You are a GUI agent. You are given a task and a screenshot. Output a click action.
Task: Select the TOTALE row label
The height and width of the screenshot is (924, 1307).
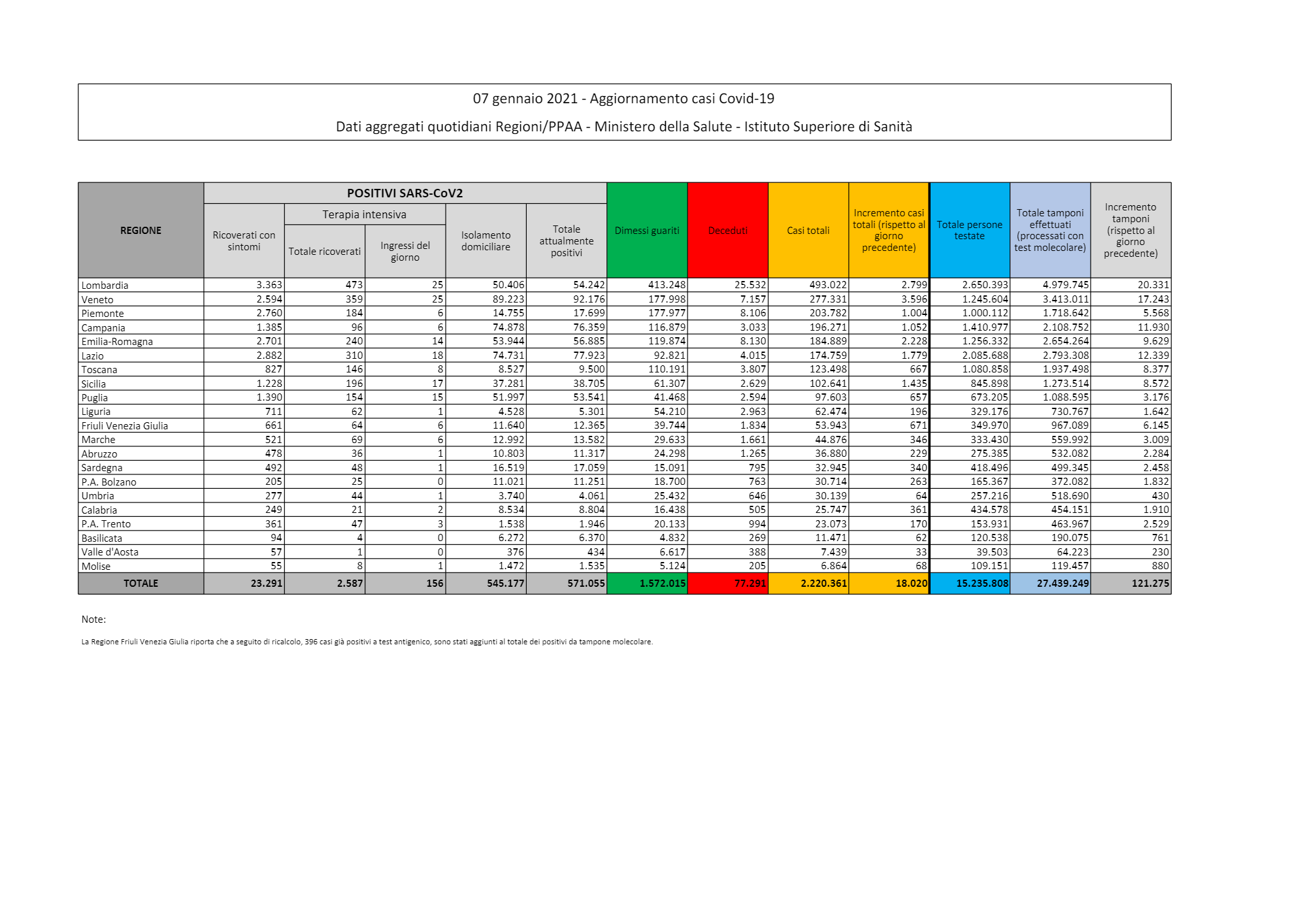pos(141,584)
